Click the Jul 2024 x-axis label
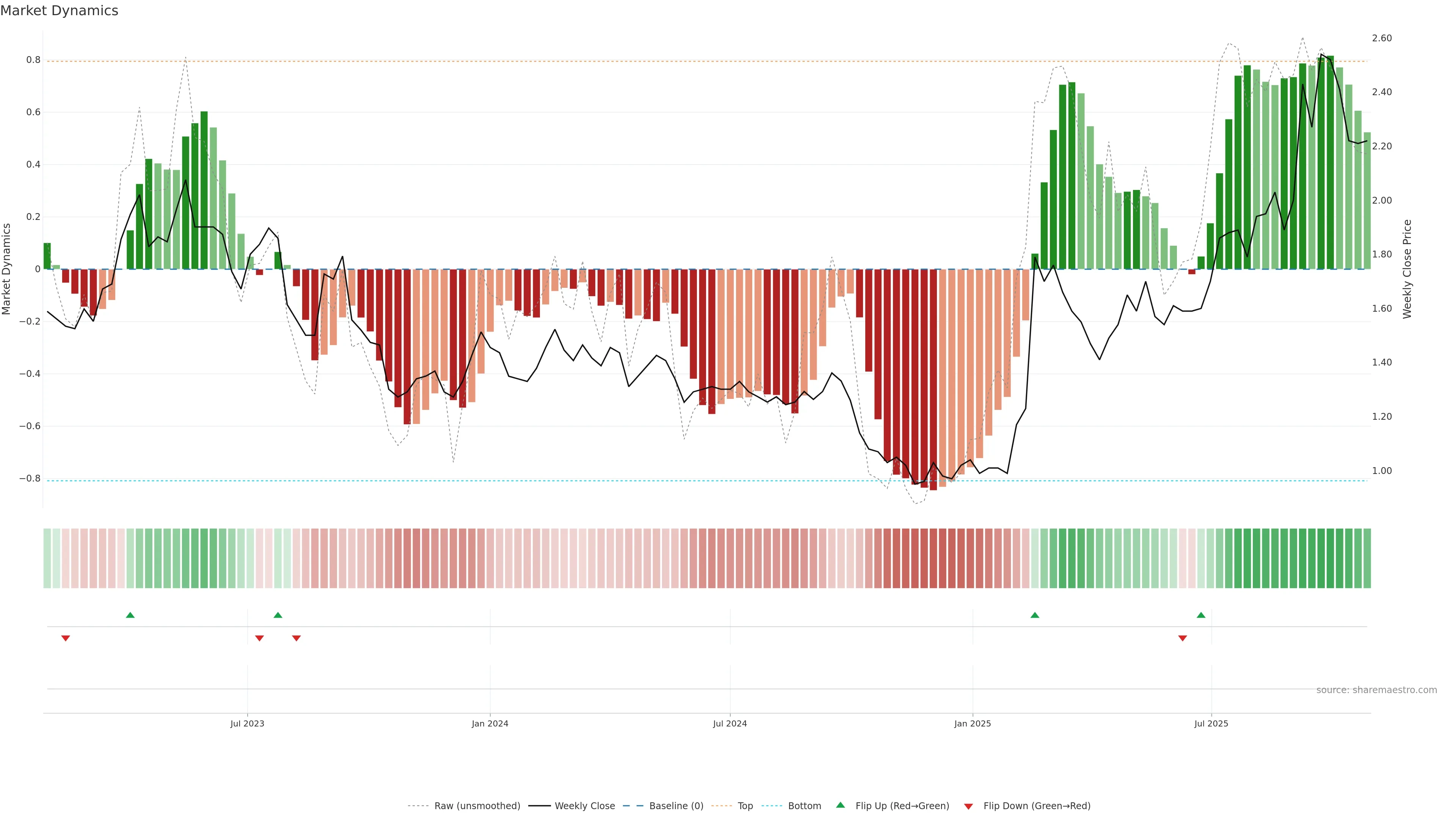The width and height of the screenshot is (1456, 819). pyautogui.click(x=730, y=723)
